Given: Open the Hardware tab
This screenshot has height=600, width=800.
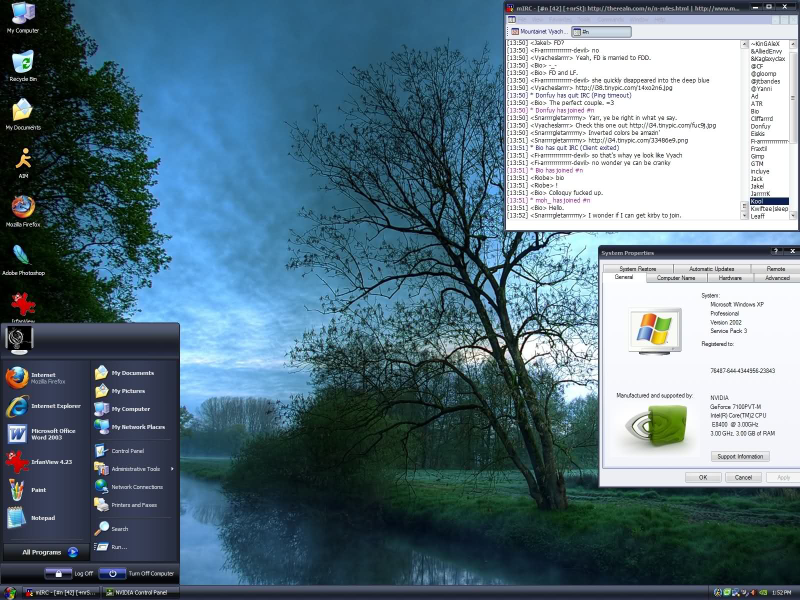Looking at the screenshot, I should point(730,278).
